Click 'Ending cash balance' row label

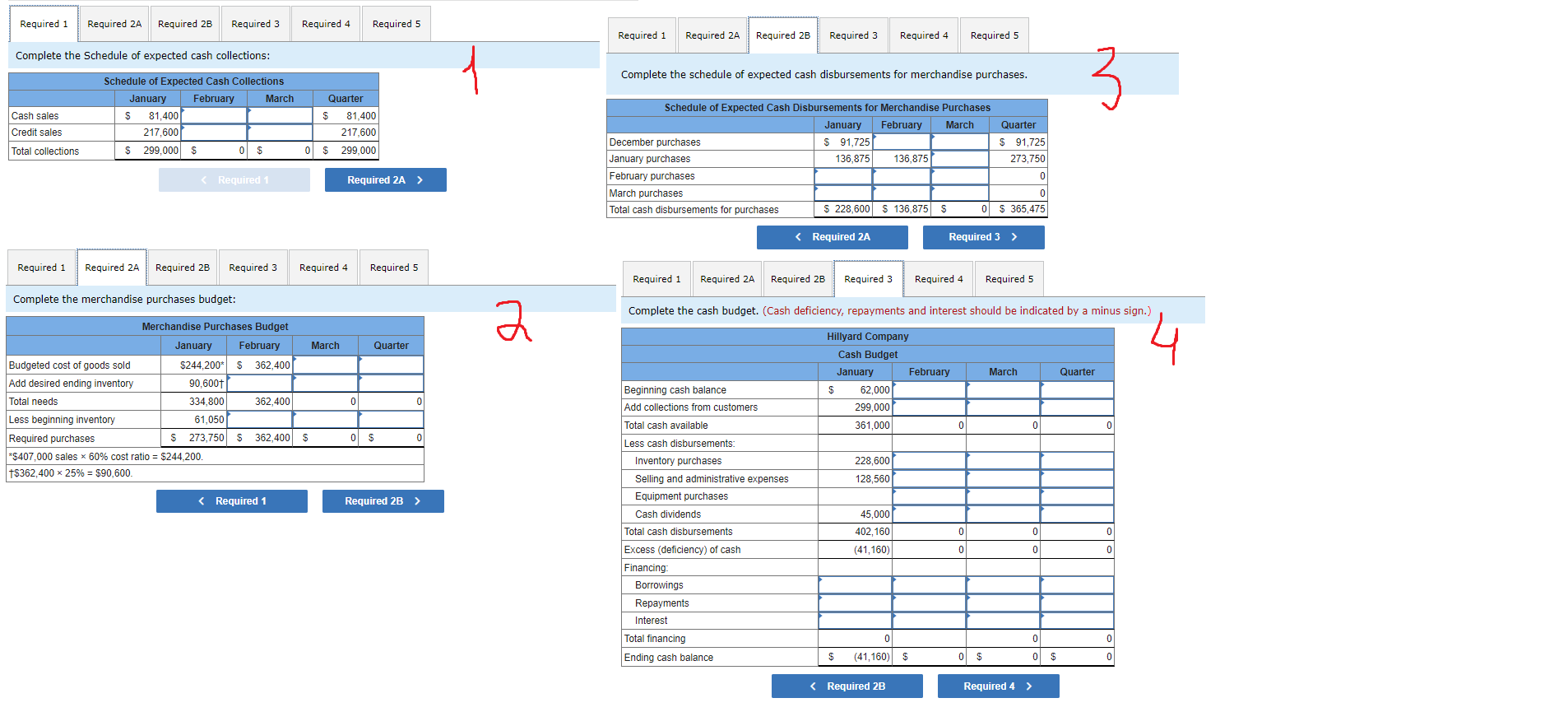[669, 658]
